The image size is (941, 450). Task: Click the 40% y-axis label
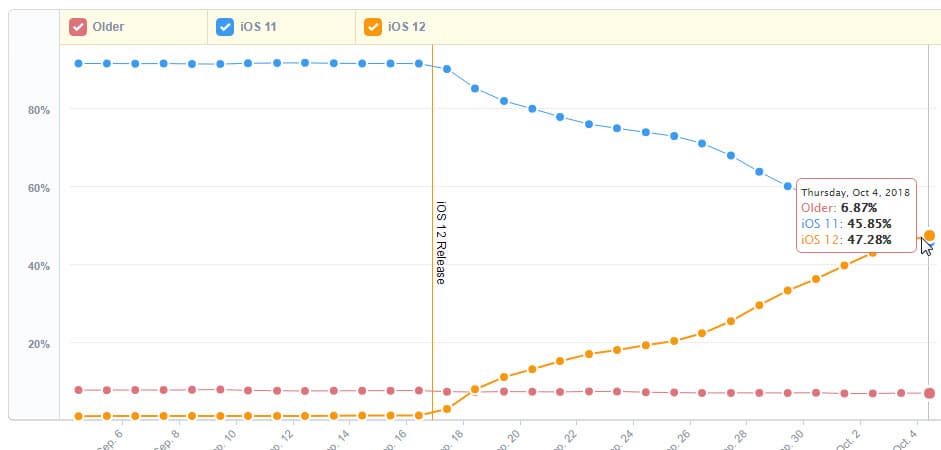[39, 266]
